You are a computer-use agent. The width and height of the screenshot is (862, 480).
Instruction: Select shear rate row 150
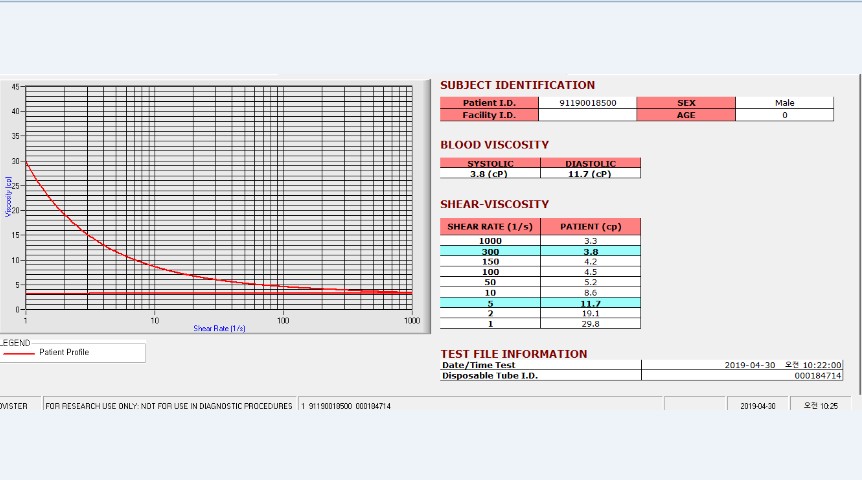click(x=490, y=262)
